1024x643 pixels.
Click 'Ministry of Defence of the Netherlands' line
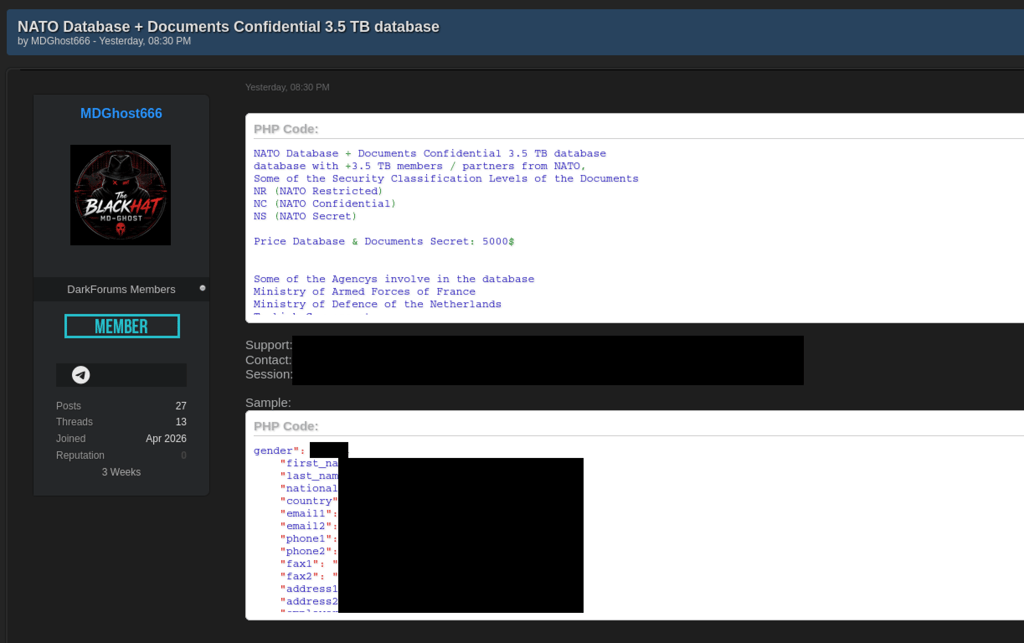[x=377, y=304]
